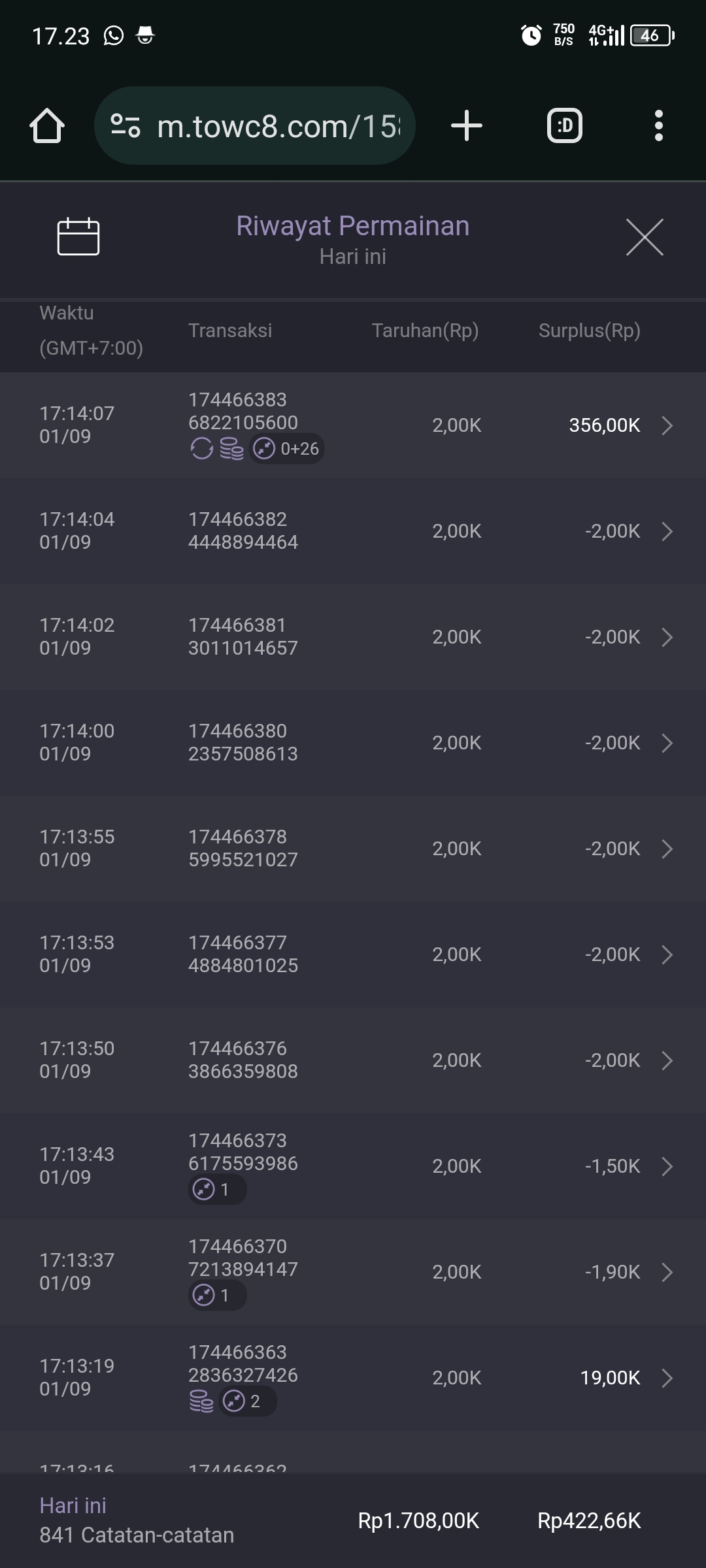
Task: Tap the site settings icon in address bar
Action: 126,125
